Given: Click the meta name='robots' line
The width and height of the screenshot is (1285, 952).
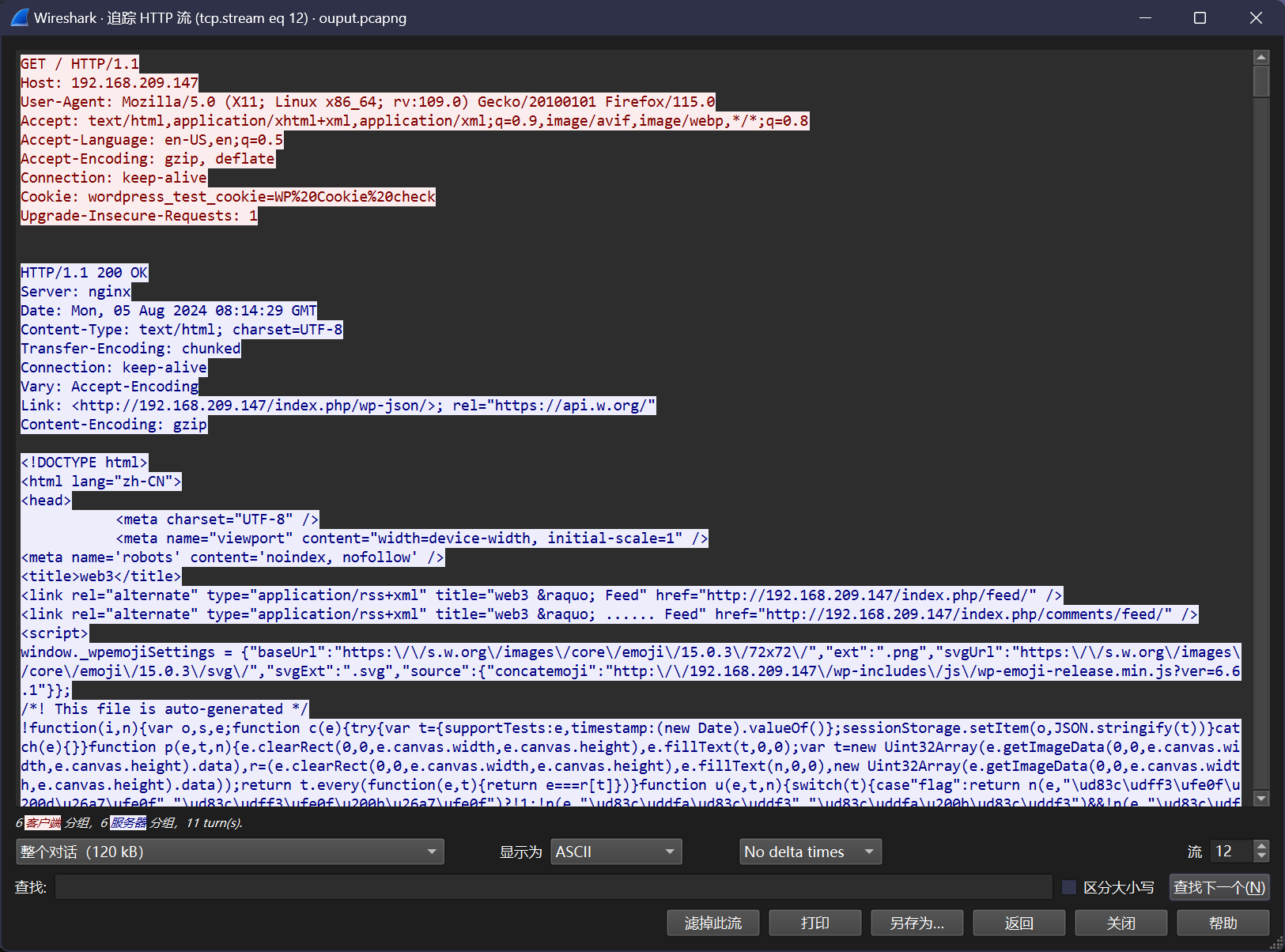Looking at the screenshot, I should point(232,557).
